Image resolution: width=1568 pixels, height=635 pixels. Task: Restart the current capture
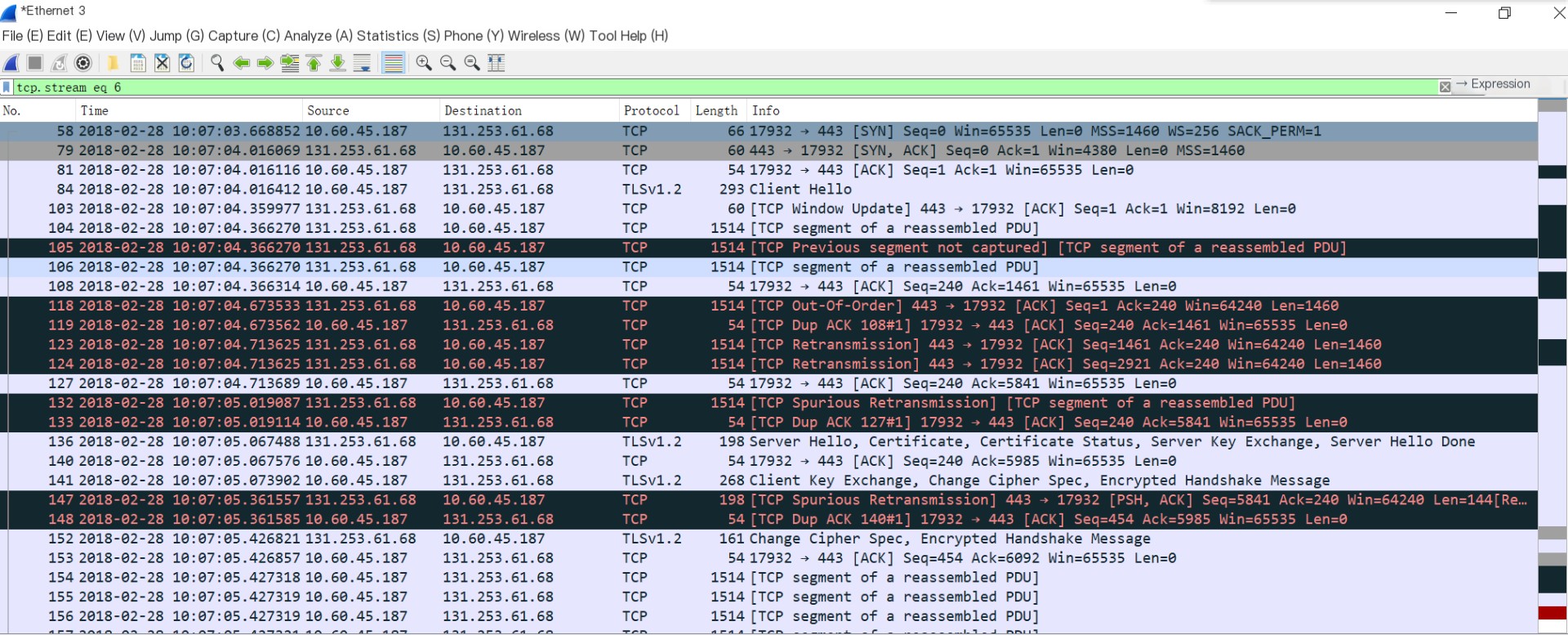[59, 63]
